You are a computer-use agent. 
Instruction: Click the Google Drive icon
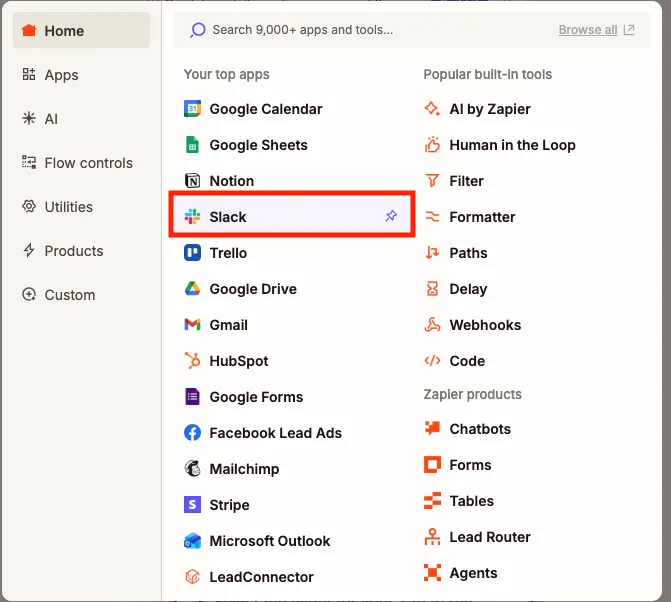(x=192, y=288)
